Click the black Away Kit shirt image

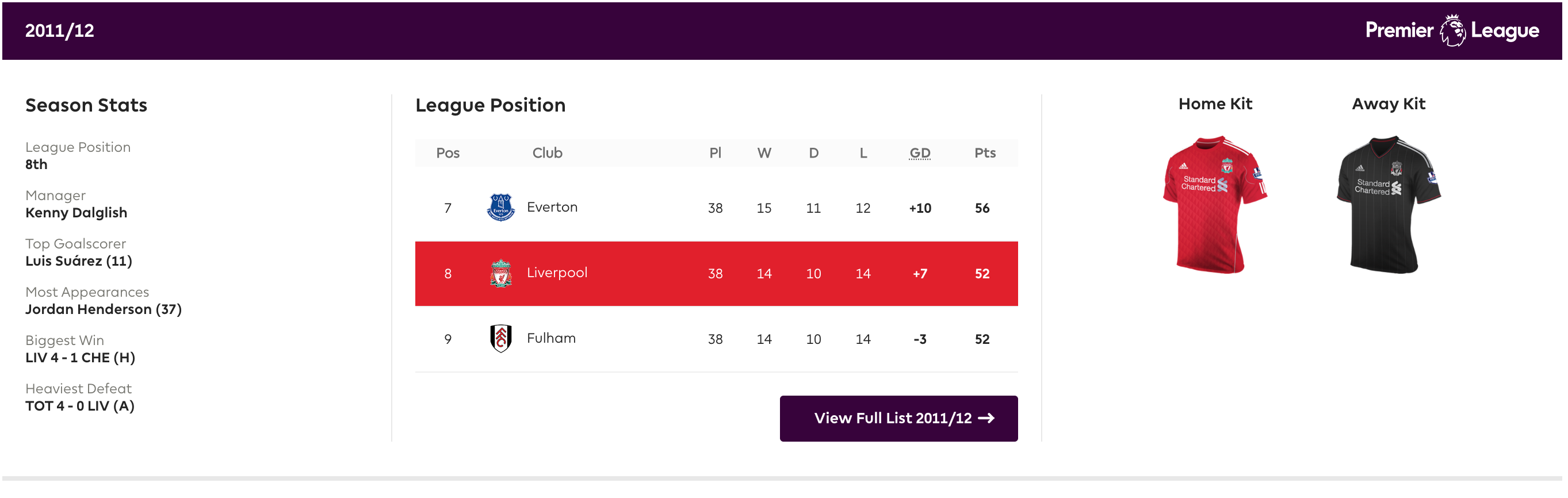pyautogui.click(x=1389, y=204)
